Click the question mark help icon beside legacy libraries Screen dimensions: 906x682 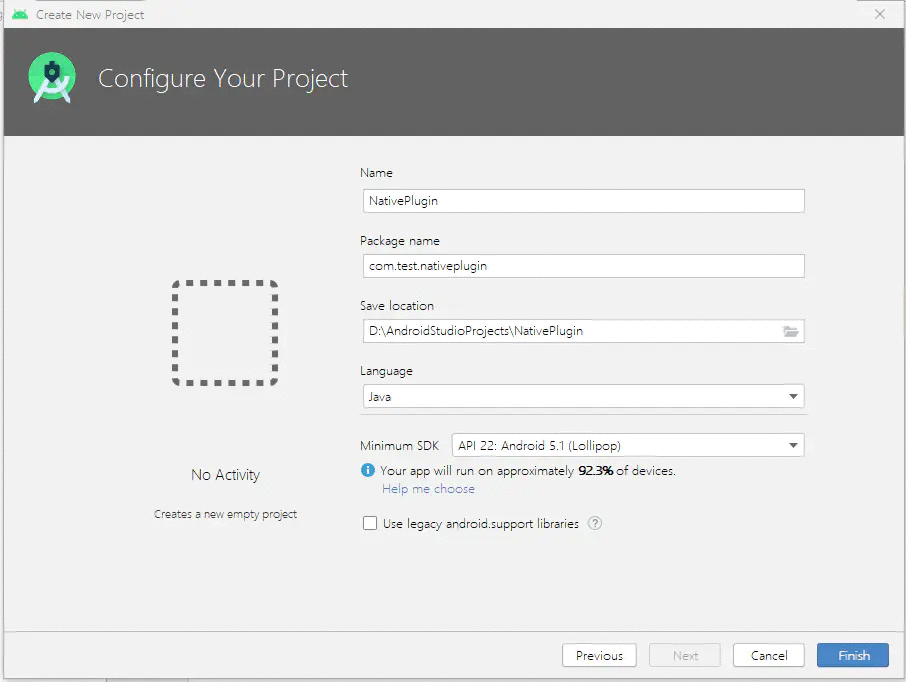(x=595, y=523)
